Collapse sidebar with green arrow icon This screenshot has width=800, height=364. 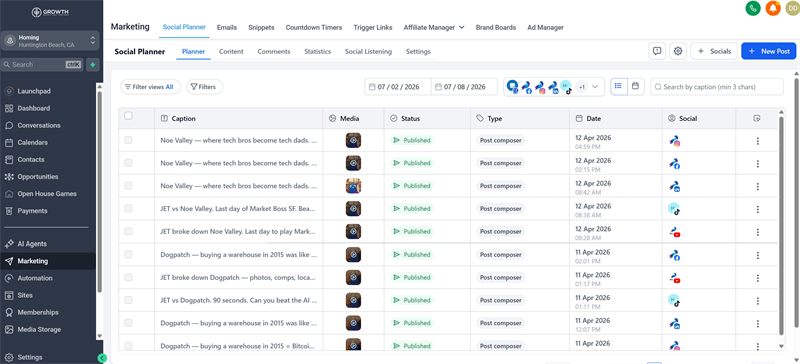[x=102, y=358]
